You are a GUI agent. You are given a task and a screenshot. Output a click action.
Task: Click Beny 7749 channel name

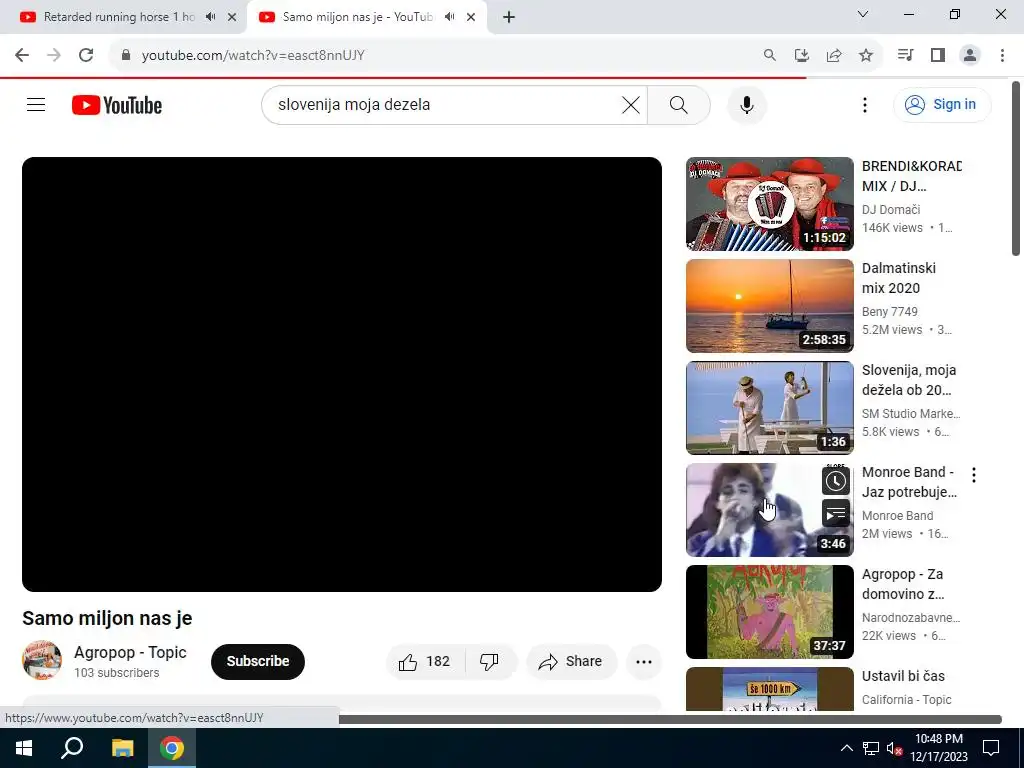889,312
